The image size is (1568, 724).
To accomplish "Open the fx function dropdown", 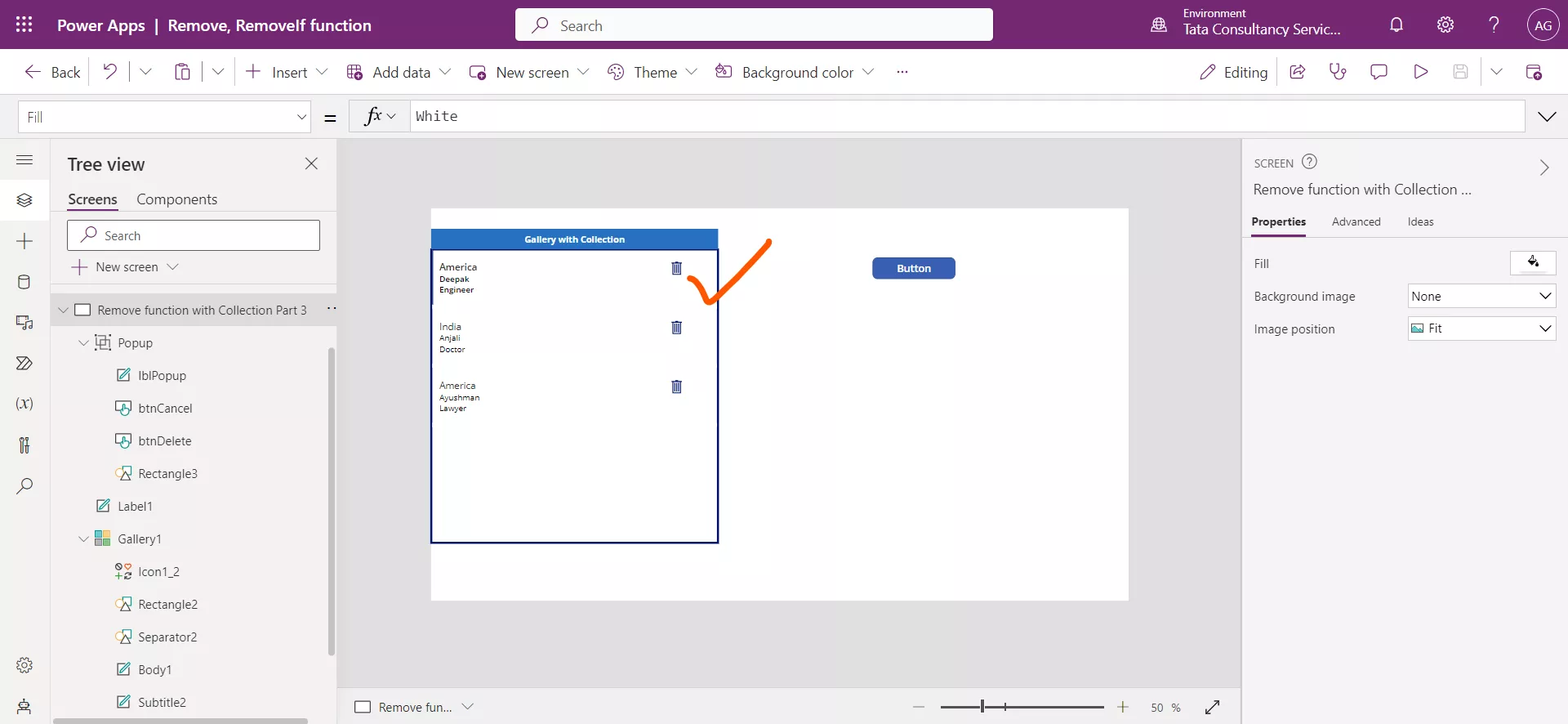I will [380, 116].
